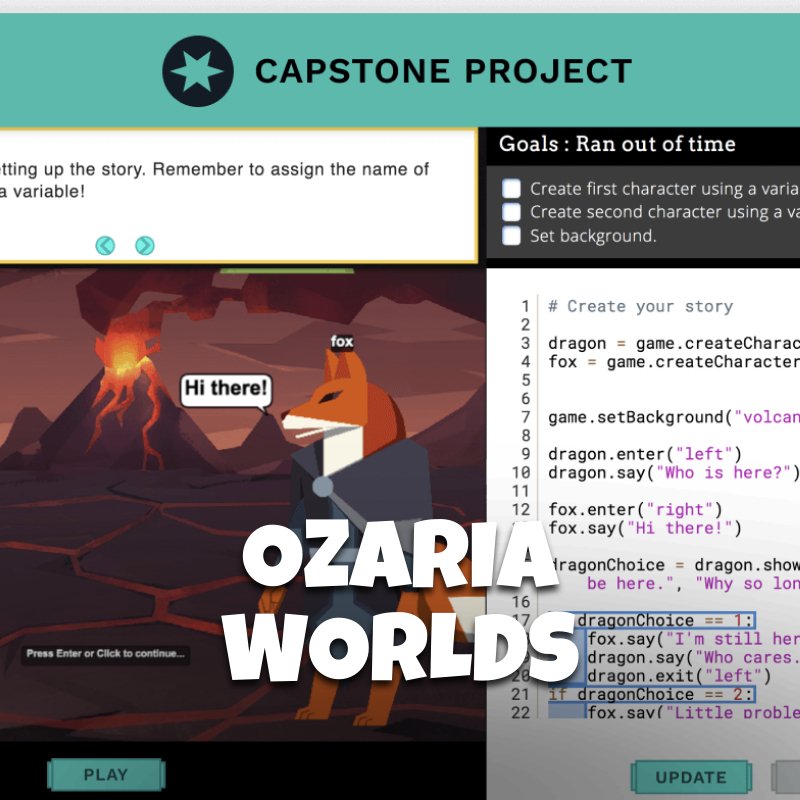Click code line 4 starting 'fox ='

[x=673, y=362]
